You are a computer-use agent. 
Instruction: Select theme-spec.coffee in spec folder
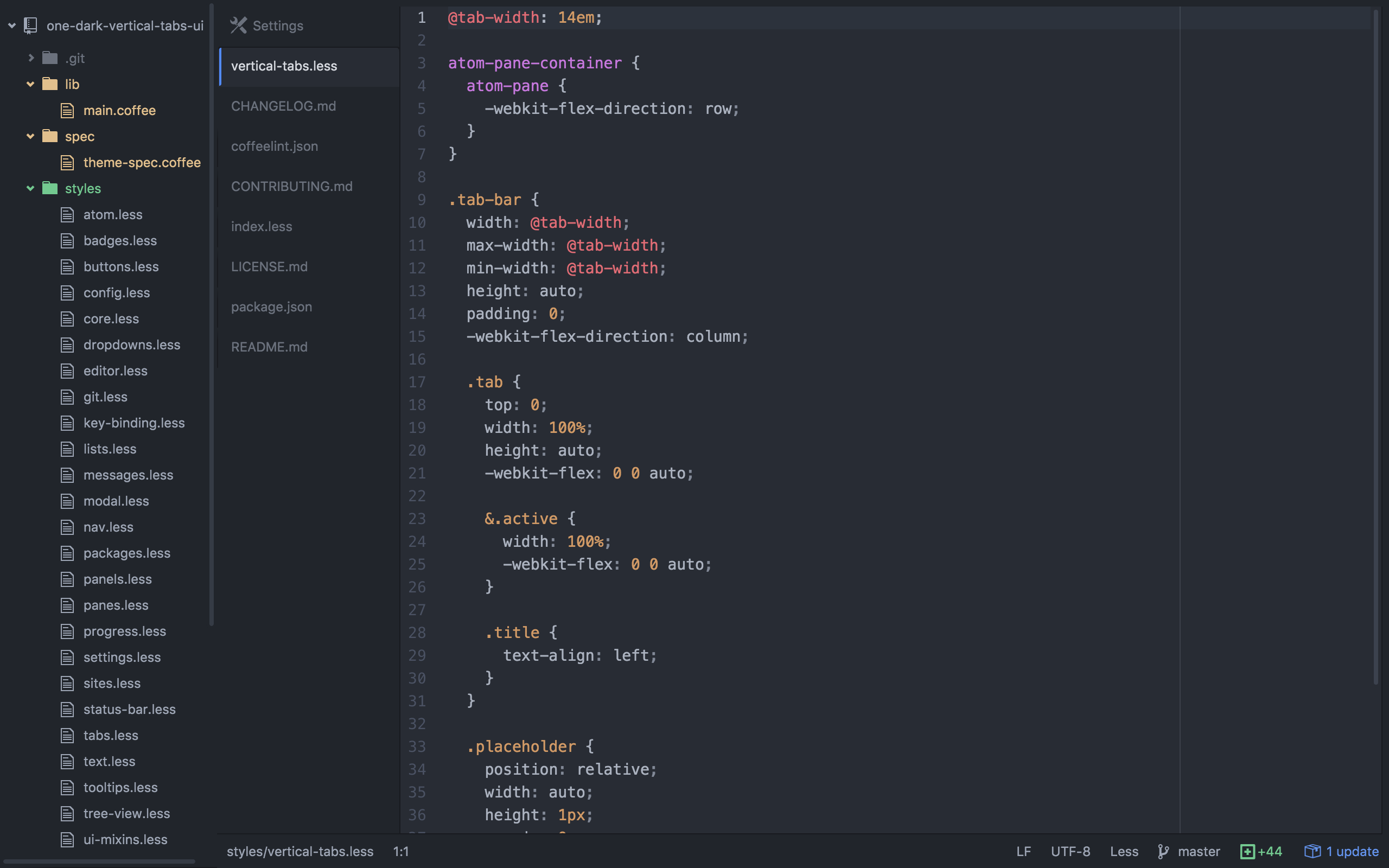[141, 161]
